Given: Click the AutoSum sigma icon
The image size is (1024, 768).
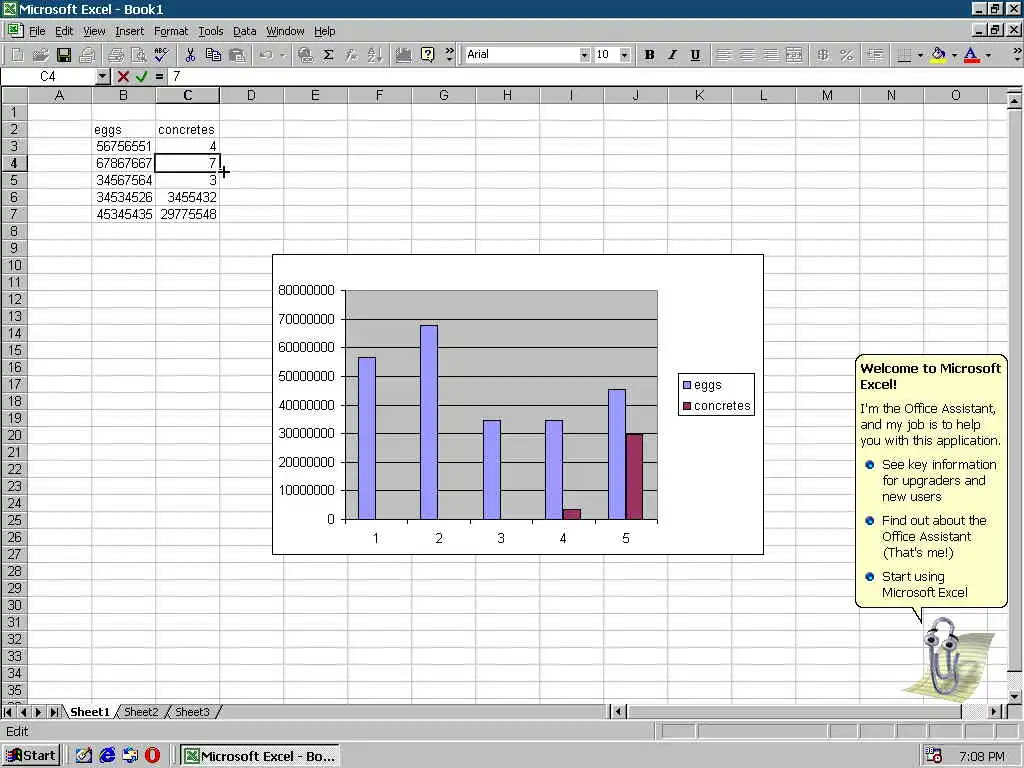Looking at the screenshot, I should [x=328, y=55].
